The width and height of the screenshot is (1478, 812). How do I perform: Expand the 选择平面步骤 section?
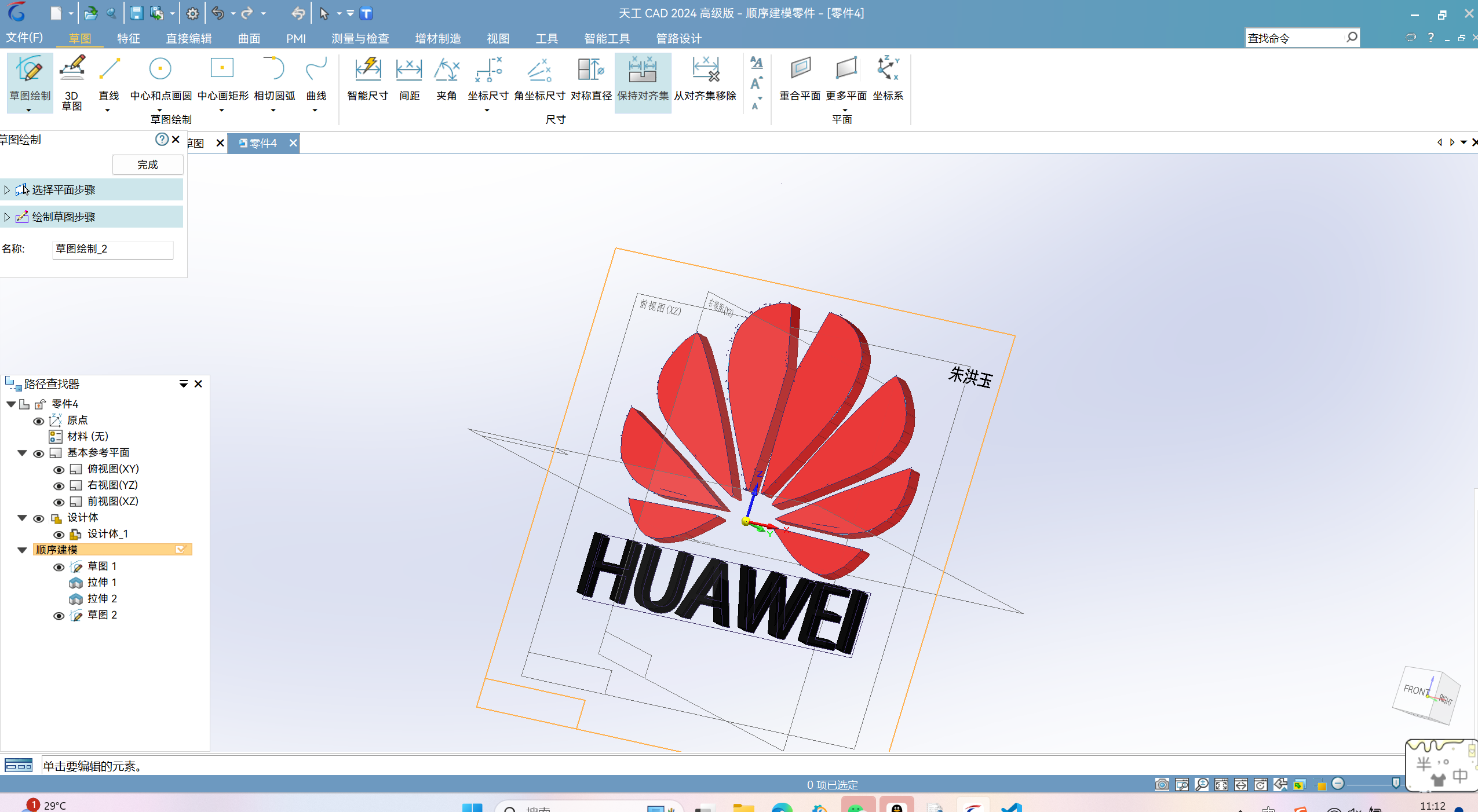pyautogui.click(x=7, y=189)
